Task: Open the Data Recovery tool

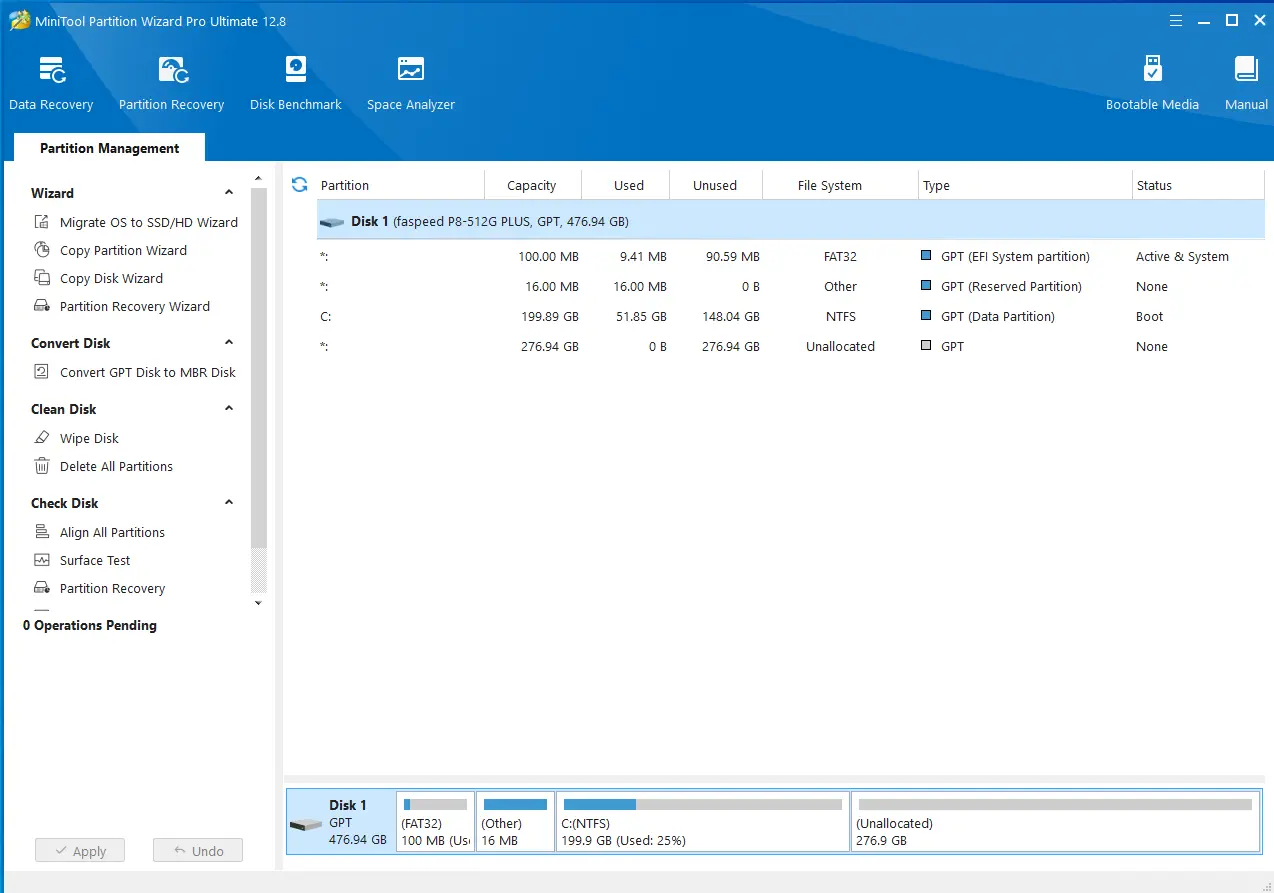Action: coord(51,83)
